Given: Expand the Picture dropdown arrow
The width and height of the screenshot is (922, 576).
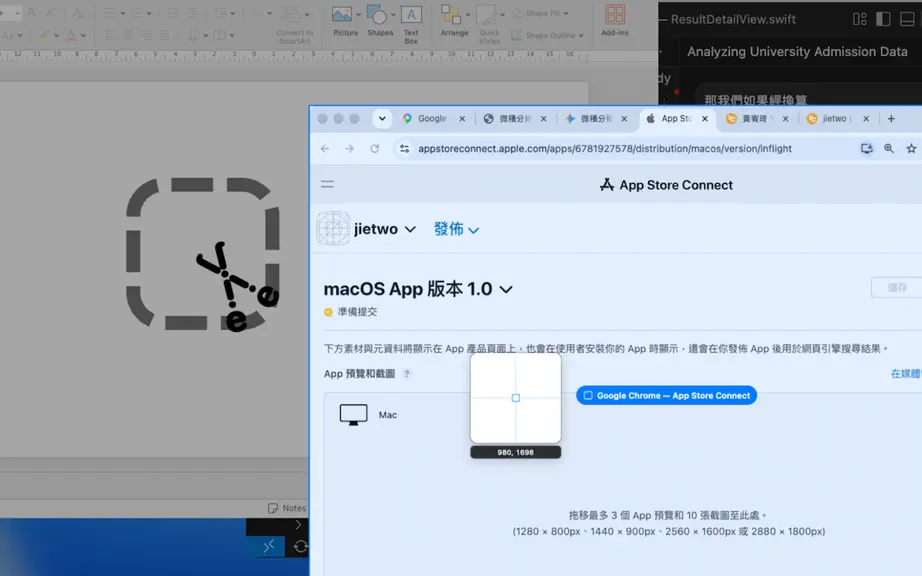Looking at the screenshot, I should tap(359, 15).
